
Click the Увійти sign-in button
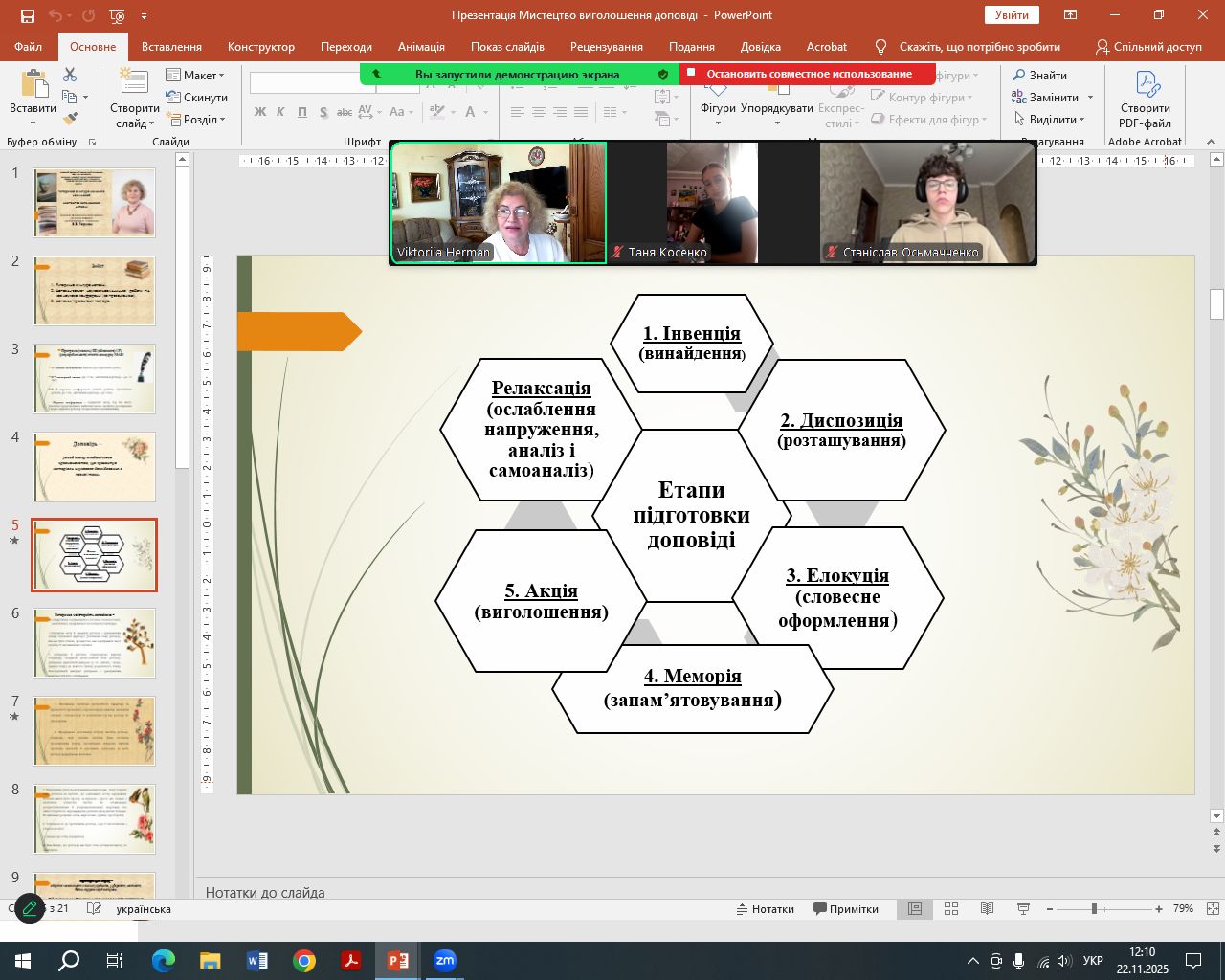(x=1012, y=15)
